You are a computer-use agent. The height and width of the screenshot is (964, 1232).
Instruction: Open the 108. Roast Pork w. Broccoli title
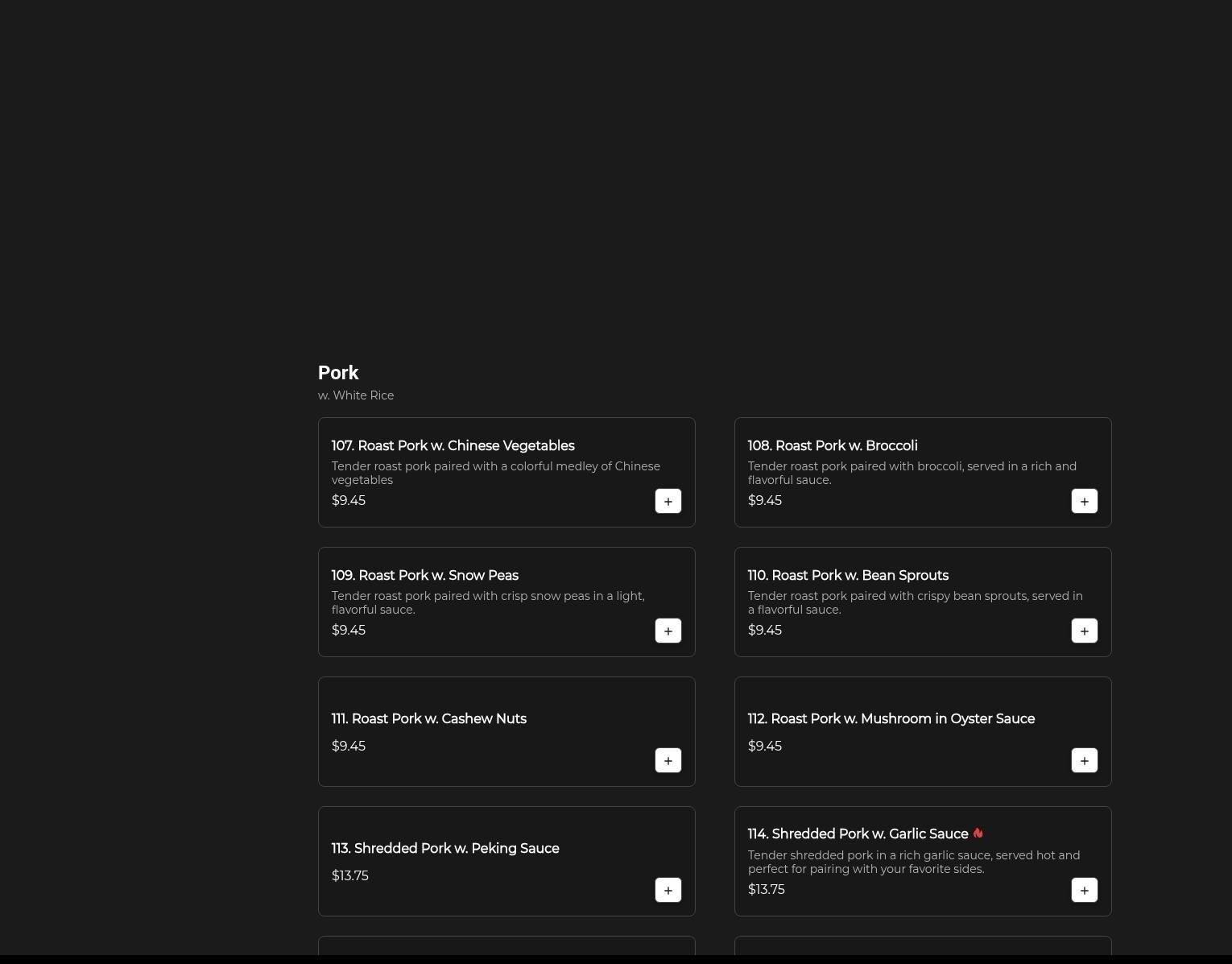tap(833, 446)
